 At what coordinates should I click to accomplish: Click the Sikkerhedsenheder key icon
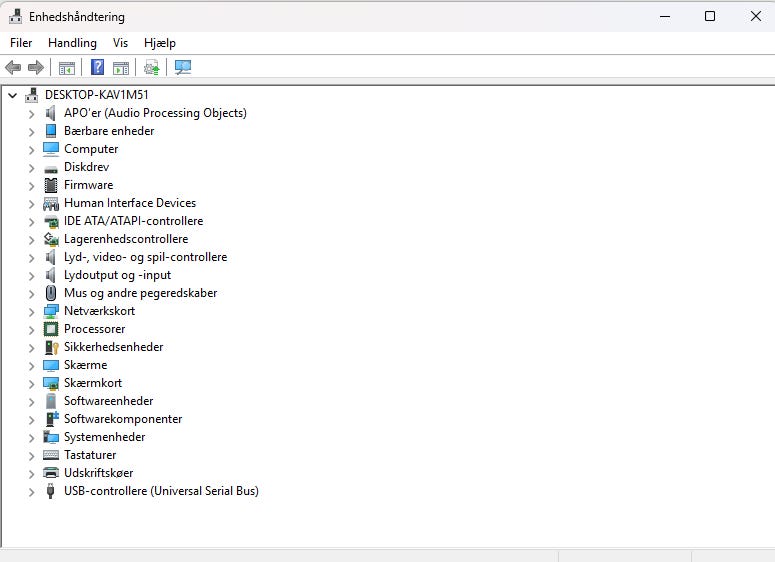[51, 347]
